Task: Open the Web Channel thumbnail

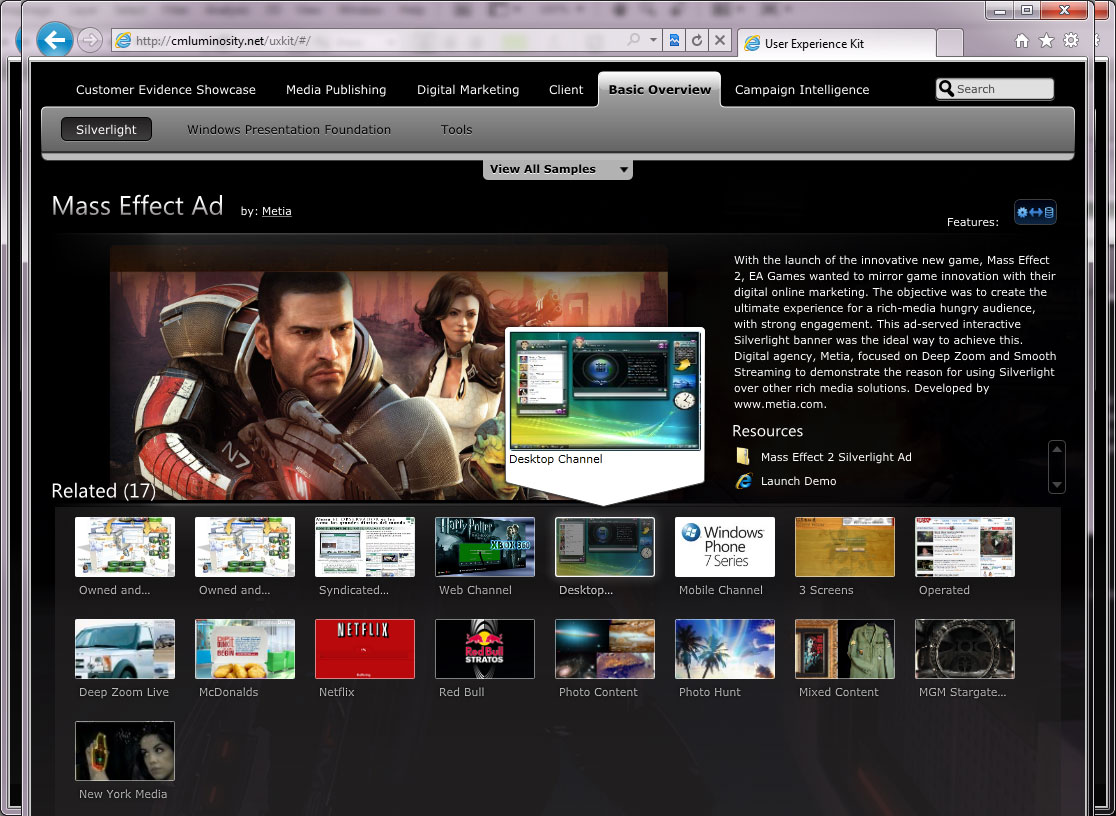Action: click(485, 547)
